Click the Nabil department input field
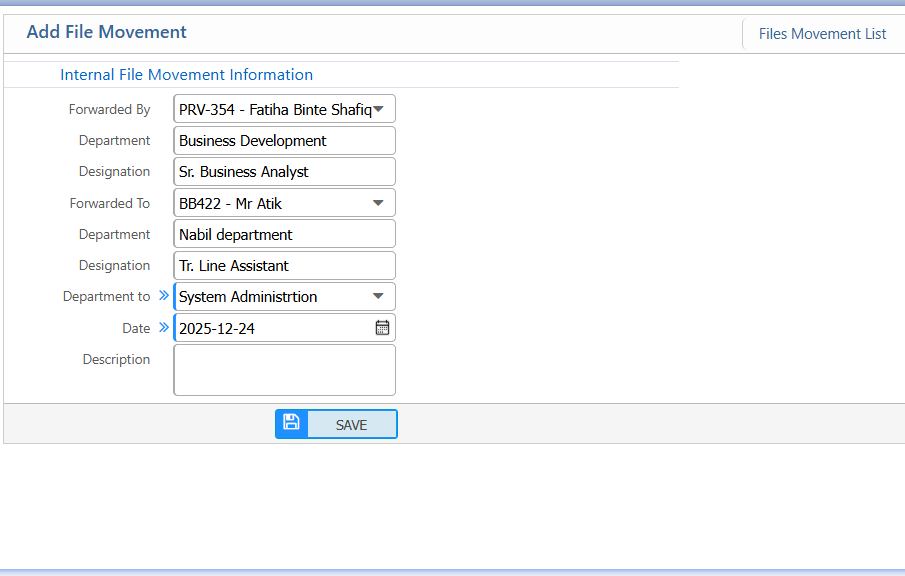Viewport: 905px width, 576px height. [x=284, y=234]
